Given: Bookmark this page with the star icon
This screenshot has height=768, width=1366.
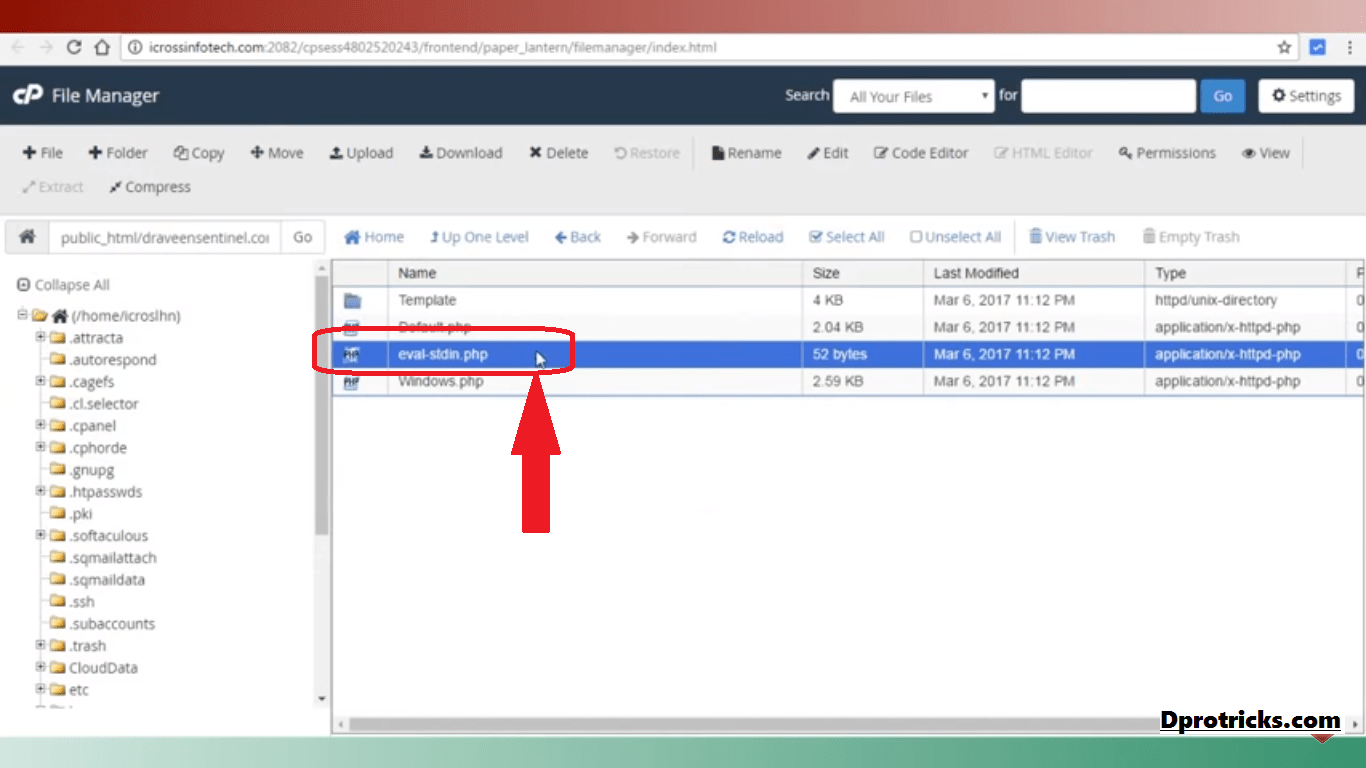Looking at the screenshot, I should click(1285, 47).
